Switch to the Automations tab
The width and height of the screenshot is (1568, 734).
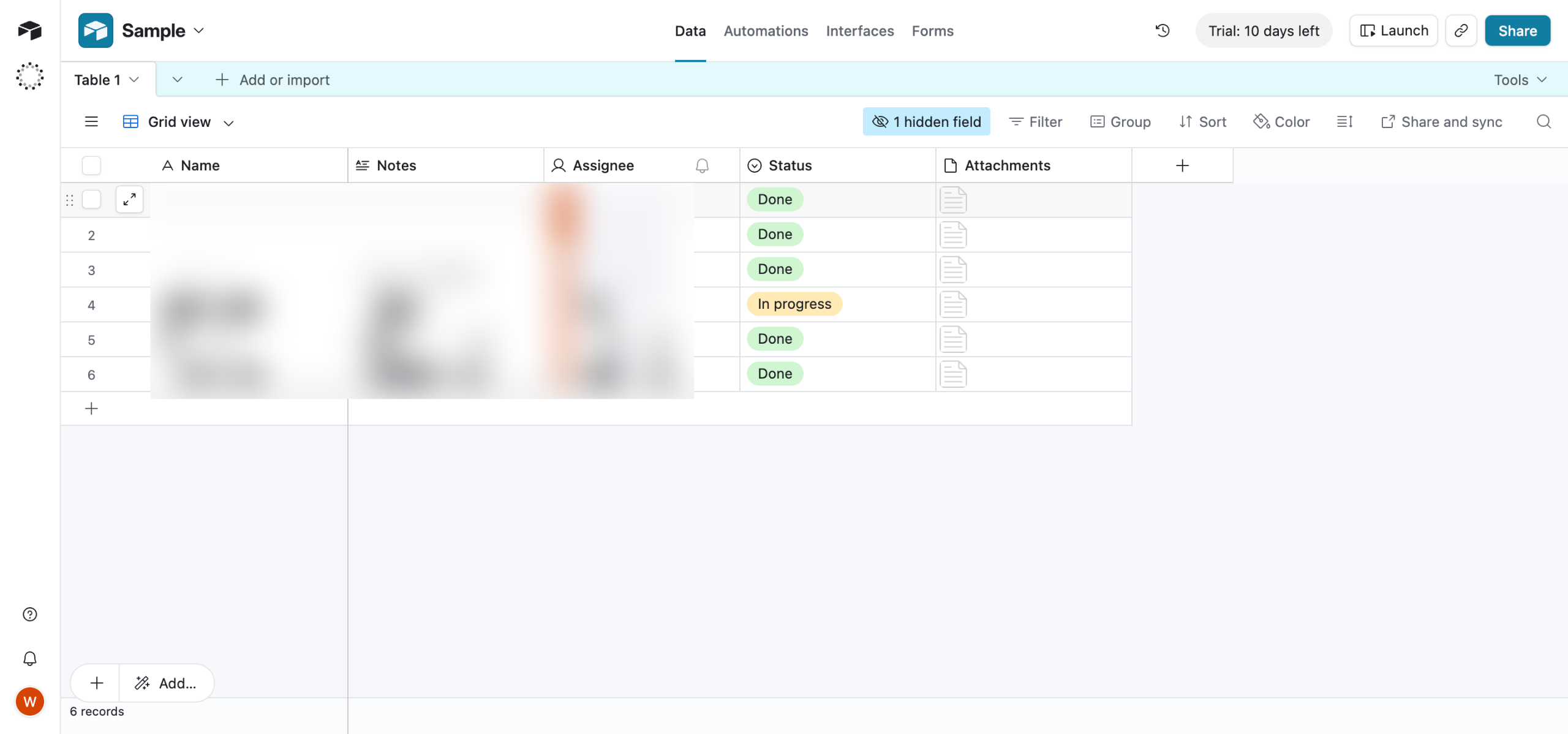pos(766,31)
